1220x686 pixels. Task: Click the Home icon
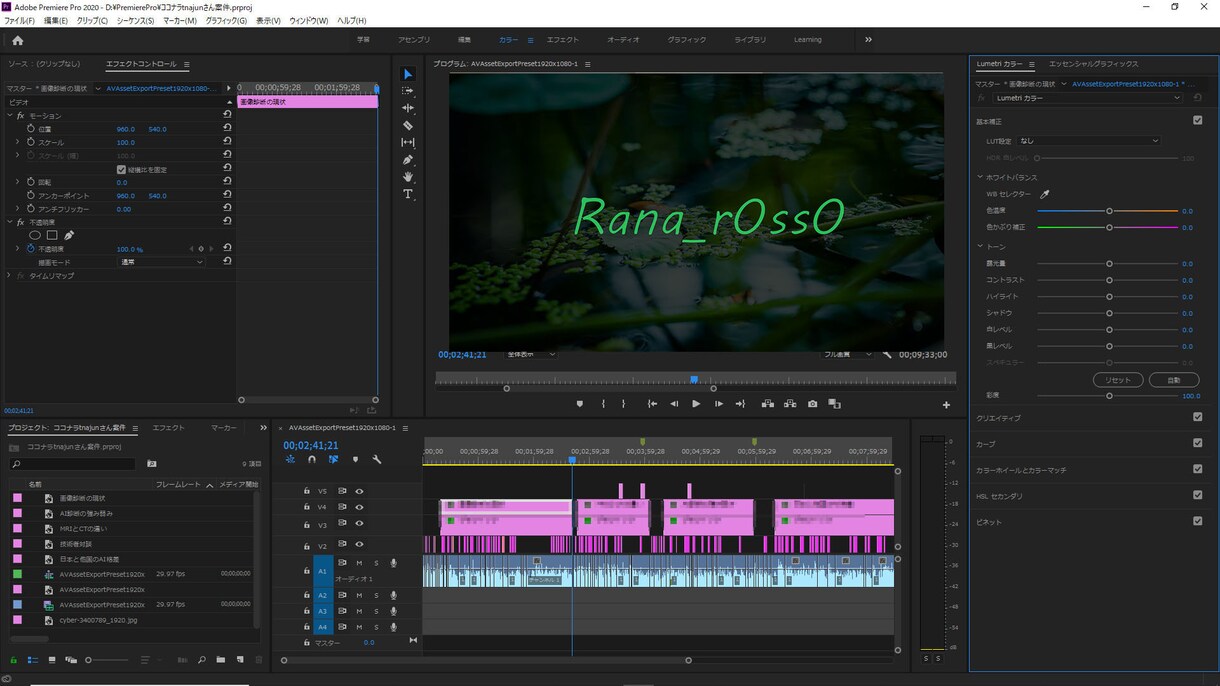(x=17, y=40)
